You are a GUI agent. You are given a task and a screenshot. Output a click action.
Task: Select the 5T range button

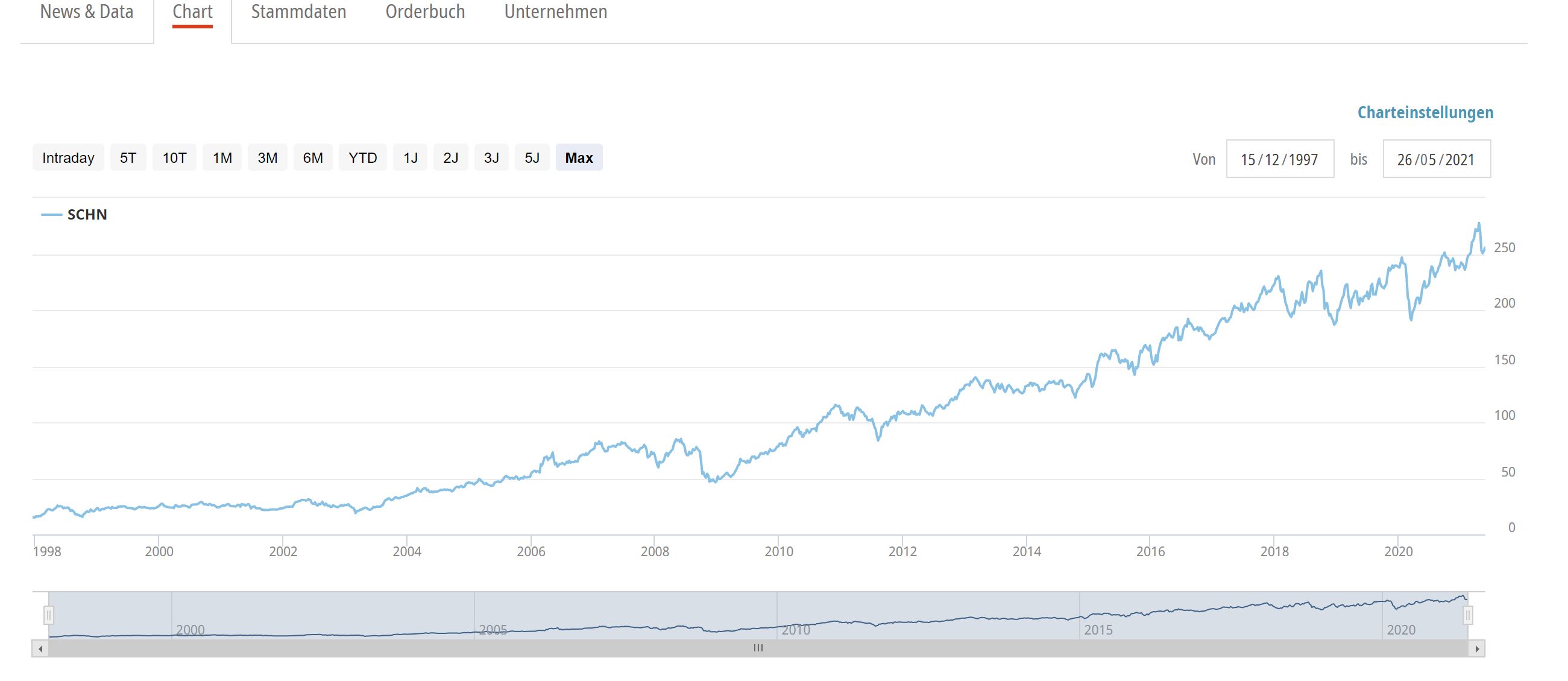(x=128, y=158)
